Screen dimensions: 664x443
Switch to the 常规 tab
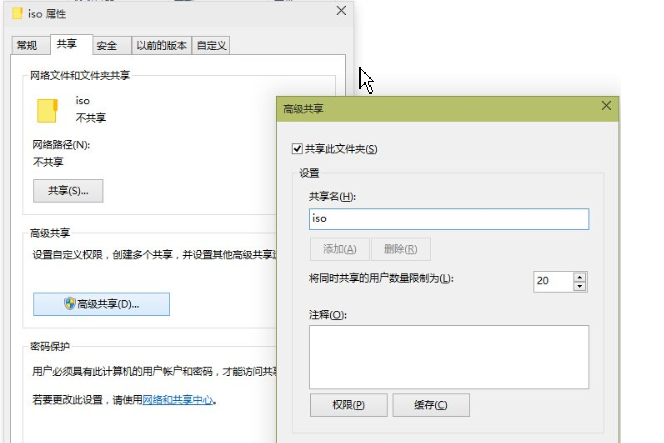point(27,45)
